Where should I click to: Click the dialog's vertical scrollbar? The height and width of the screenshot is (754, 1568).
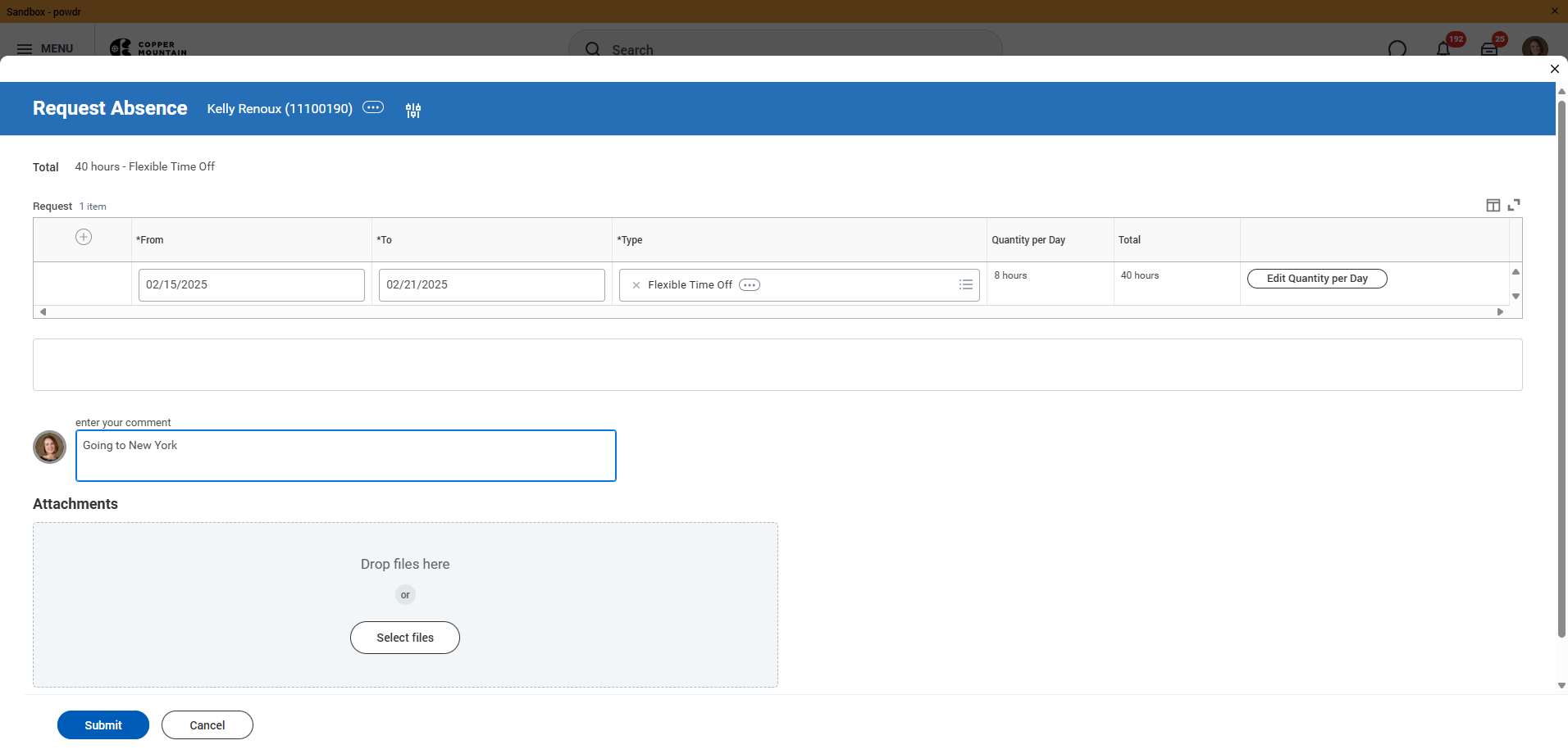click(1561, 369)
